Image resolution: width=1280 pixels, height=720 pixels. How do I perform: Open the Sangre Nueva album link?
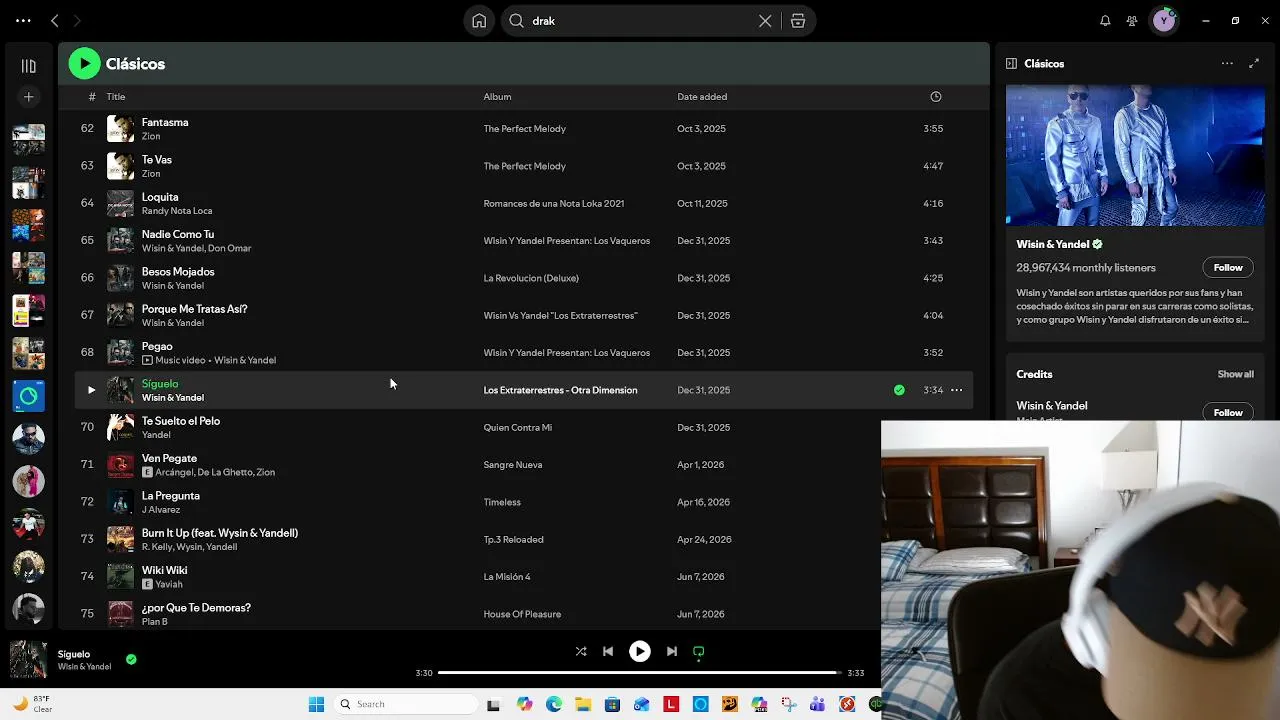513,465
